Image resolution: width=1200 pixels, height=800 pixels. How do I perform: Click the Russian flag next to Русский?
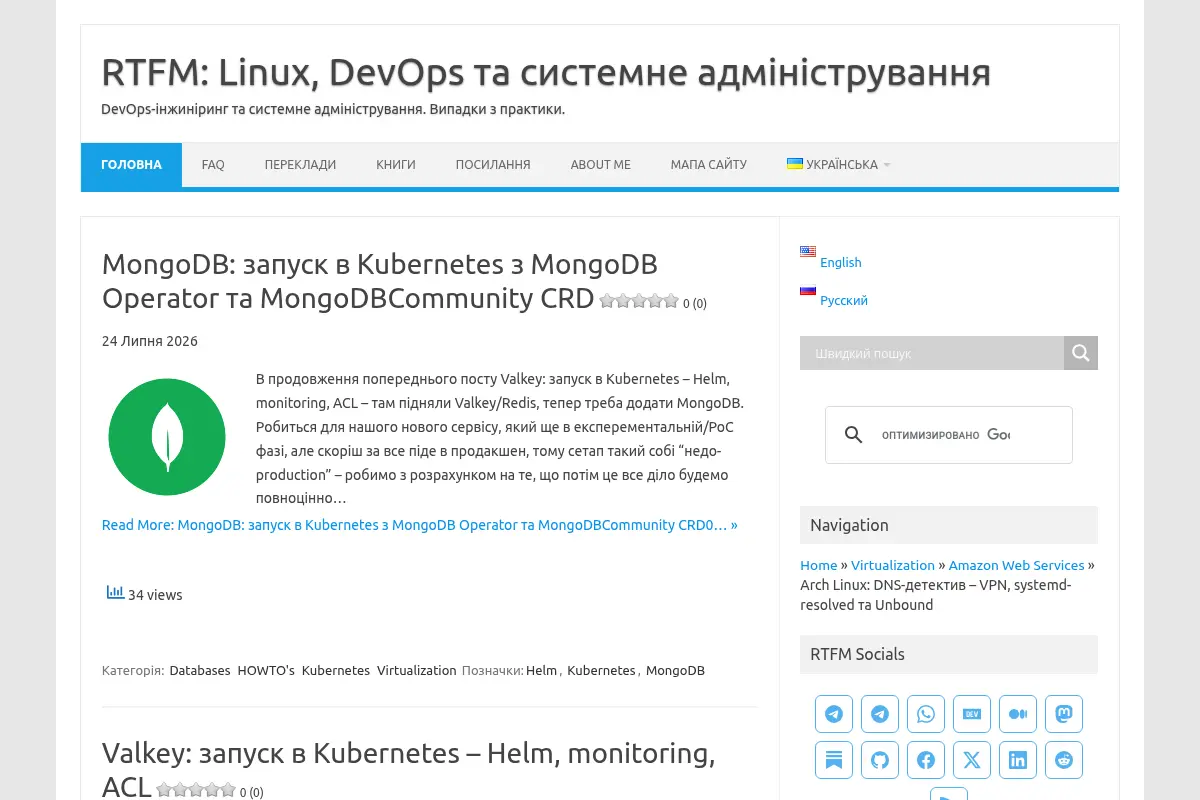coord(808,290)
